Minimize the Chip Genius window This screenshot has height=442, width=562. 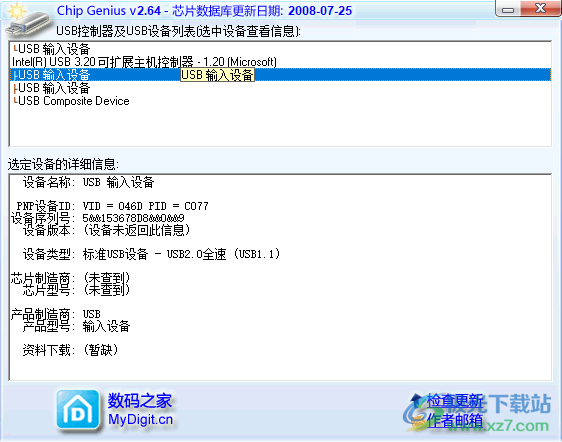click(508, 9)
